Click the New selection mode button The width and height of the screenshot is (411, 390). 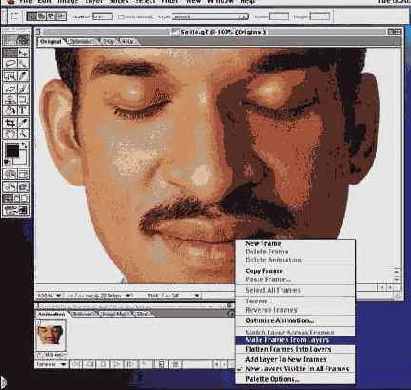pos(32,16)
